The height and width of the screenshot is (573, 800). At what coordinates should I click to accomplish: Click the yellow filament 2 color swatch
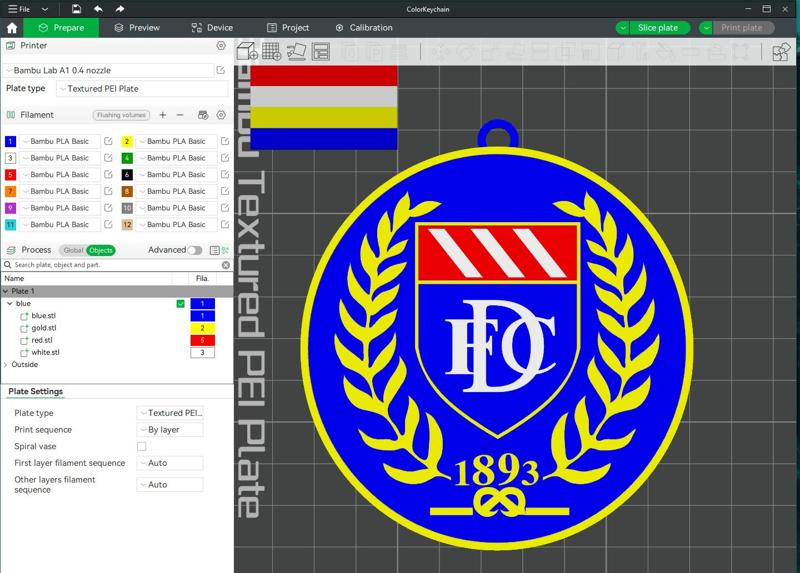[x=127, y=141]
